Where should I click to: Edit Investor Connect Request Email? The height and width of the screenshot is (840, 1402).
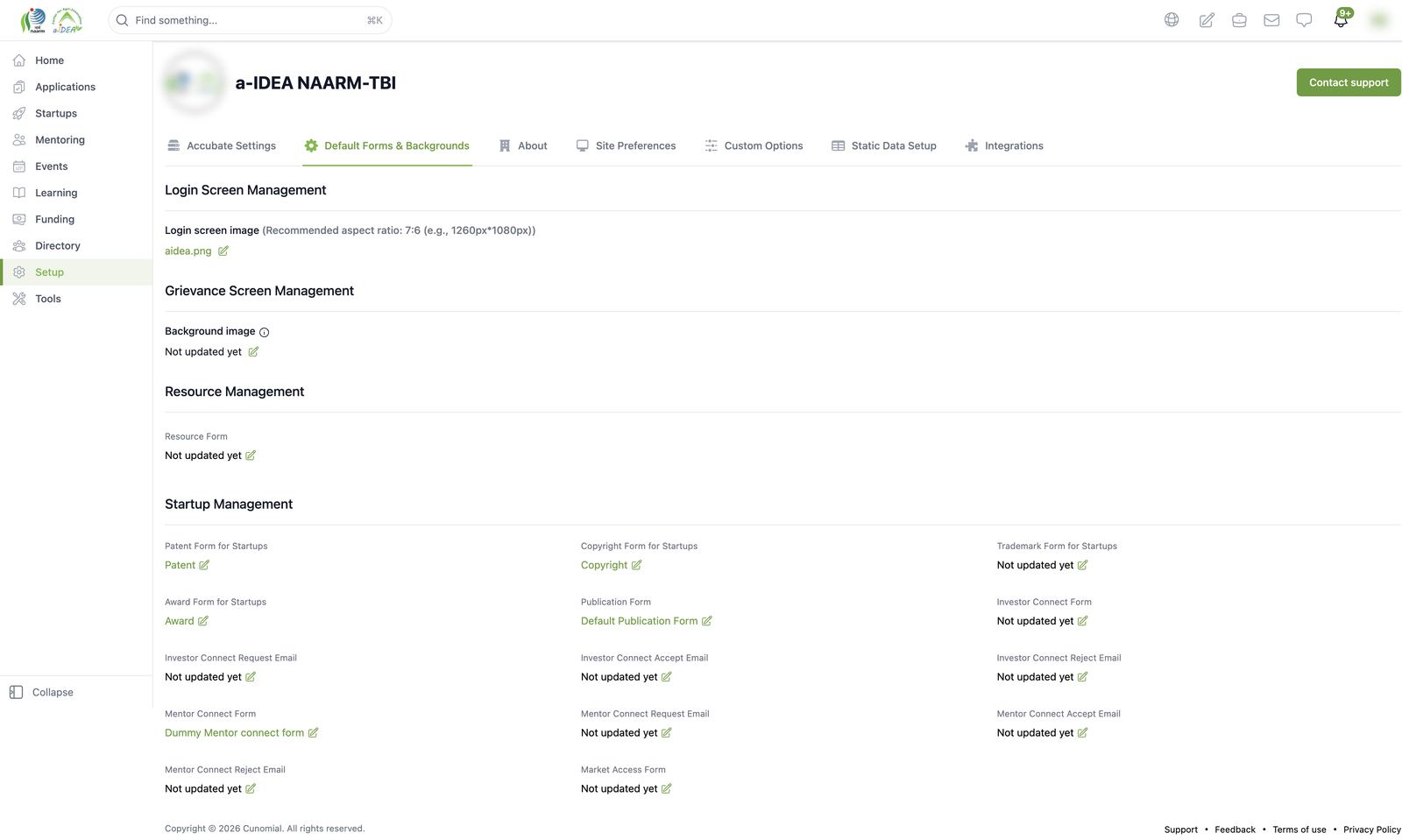(251, 677)
